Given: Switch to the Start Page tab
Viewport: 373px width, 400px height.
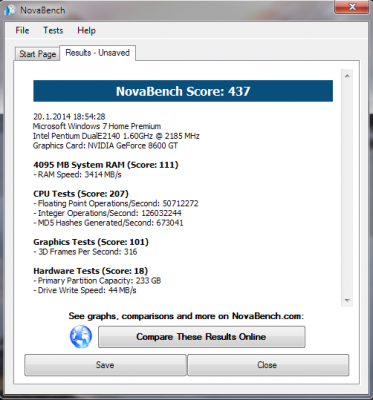Looking at the screenshot, I should 37,54.
